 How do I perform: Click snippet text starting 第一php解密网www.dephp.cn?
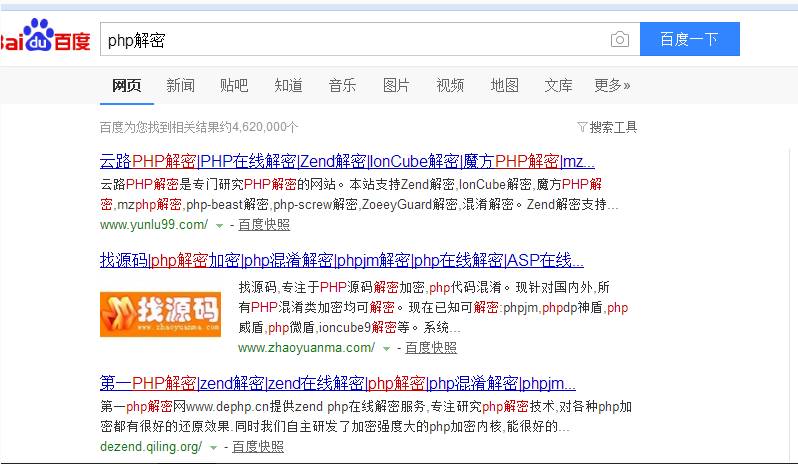pyautogui.click(x=365, y=416)
